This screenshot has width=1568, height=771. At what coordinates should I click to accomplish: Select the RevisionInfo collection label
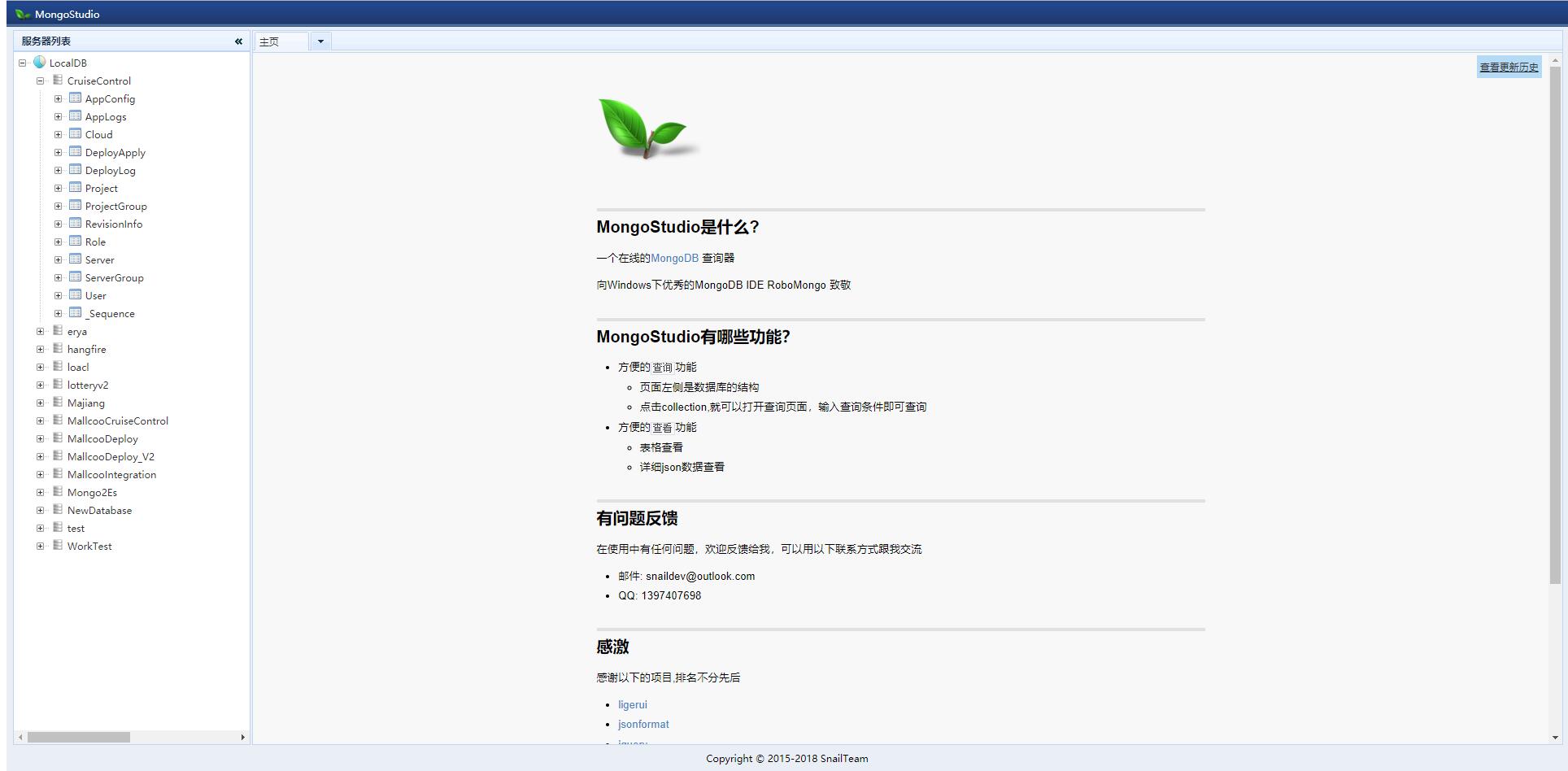pyautogui.click(x=114, y=224)
